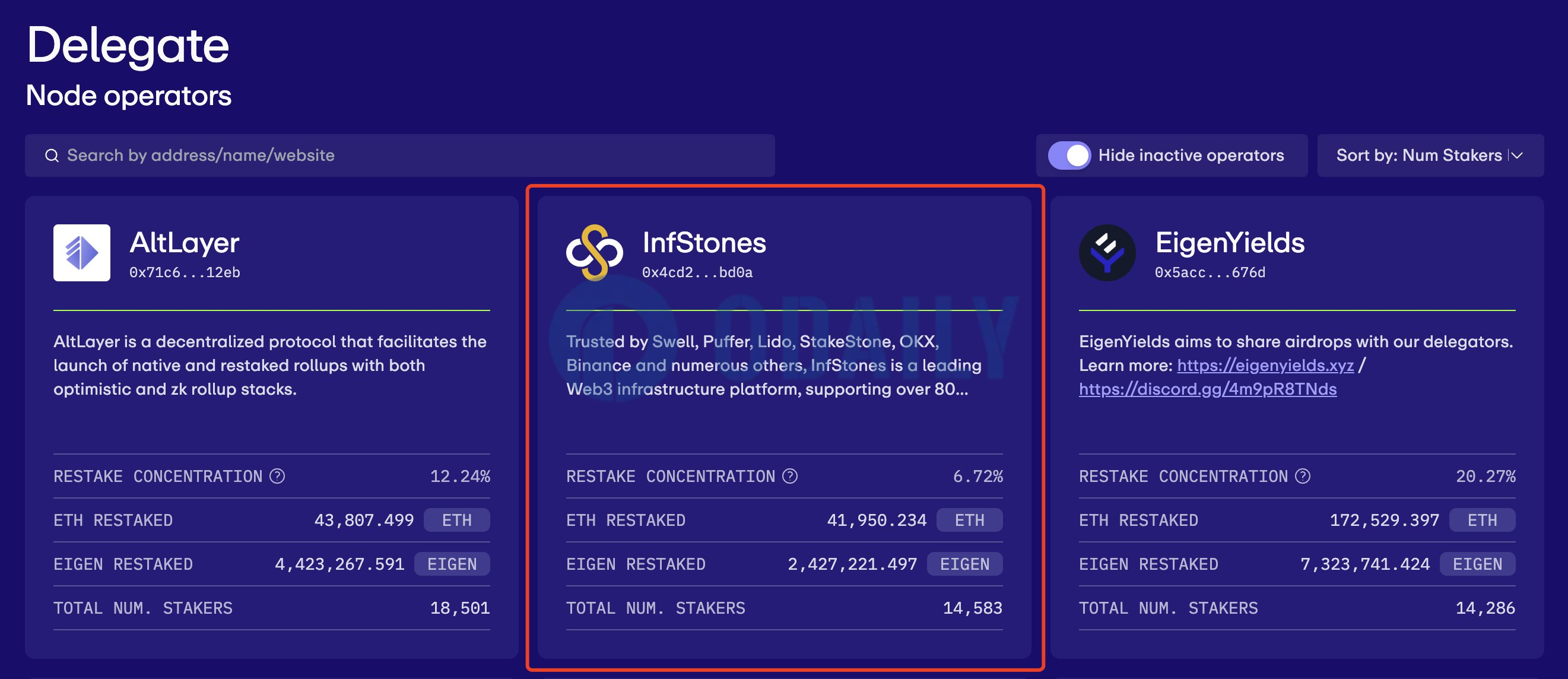Click EIGEN badge in EigenYields card
The width and height of the screenshot is (1568, 679).
click(1478, 564)
